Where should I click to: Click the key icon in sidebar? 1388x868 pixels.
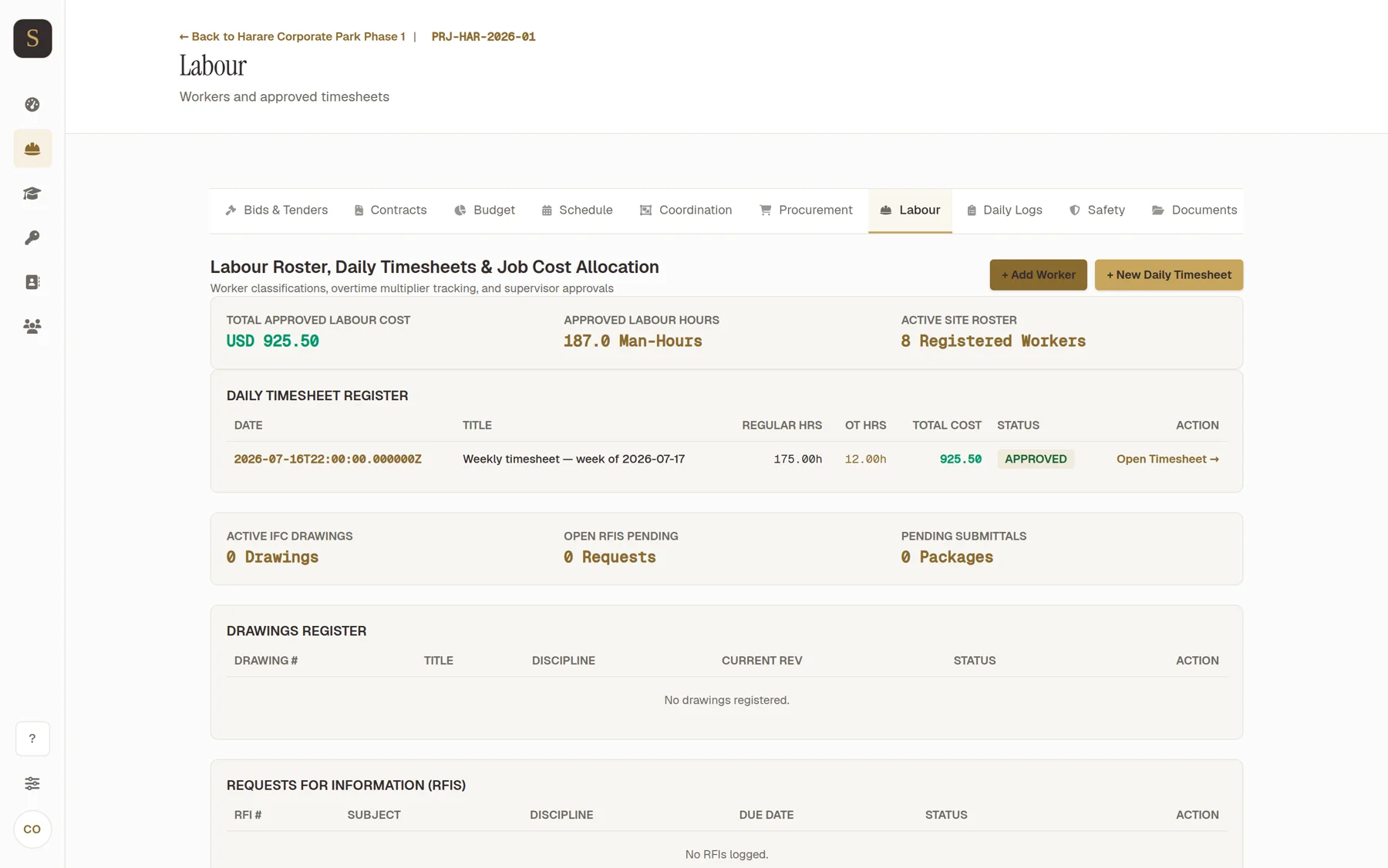coord(32,237)
